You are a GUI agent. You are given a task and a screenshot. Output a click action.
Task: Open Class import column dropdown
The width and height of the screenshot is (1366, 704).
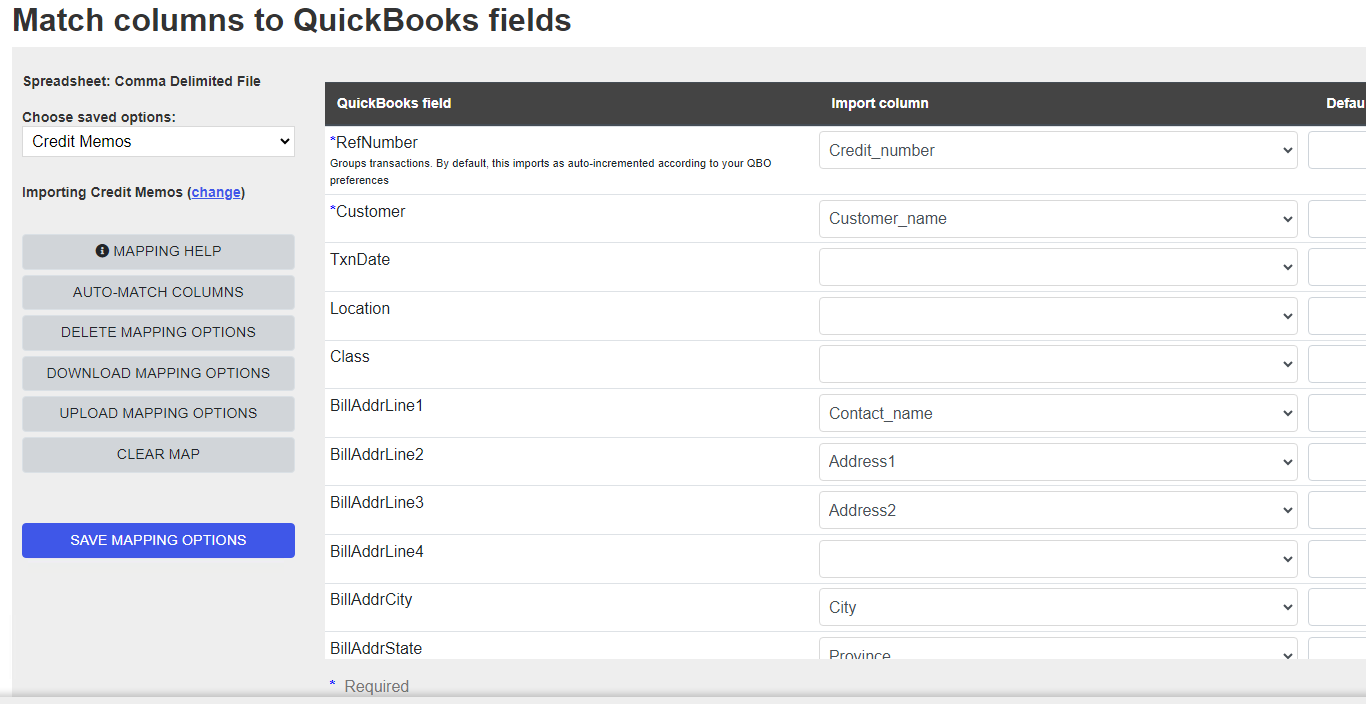1058,364
